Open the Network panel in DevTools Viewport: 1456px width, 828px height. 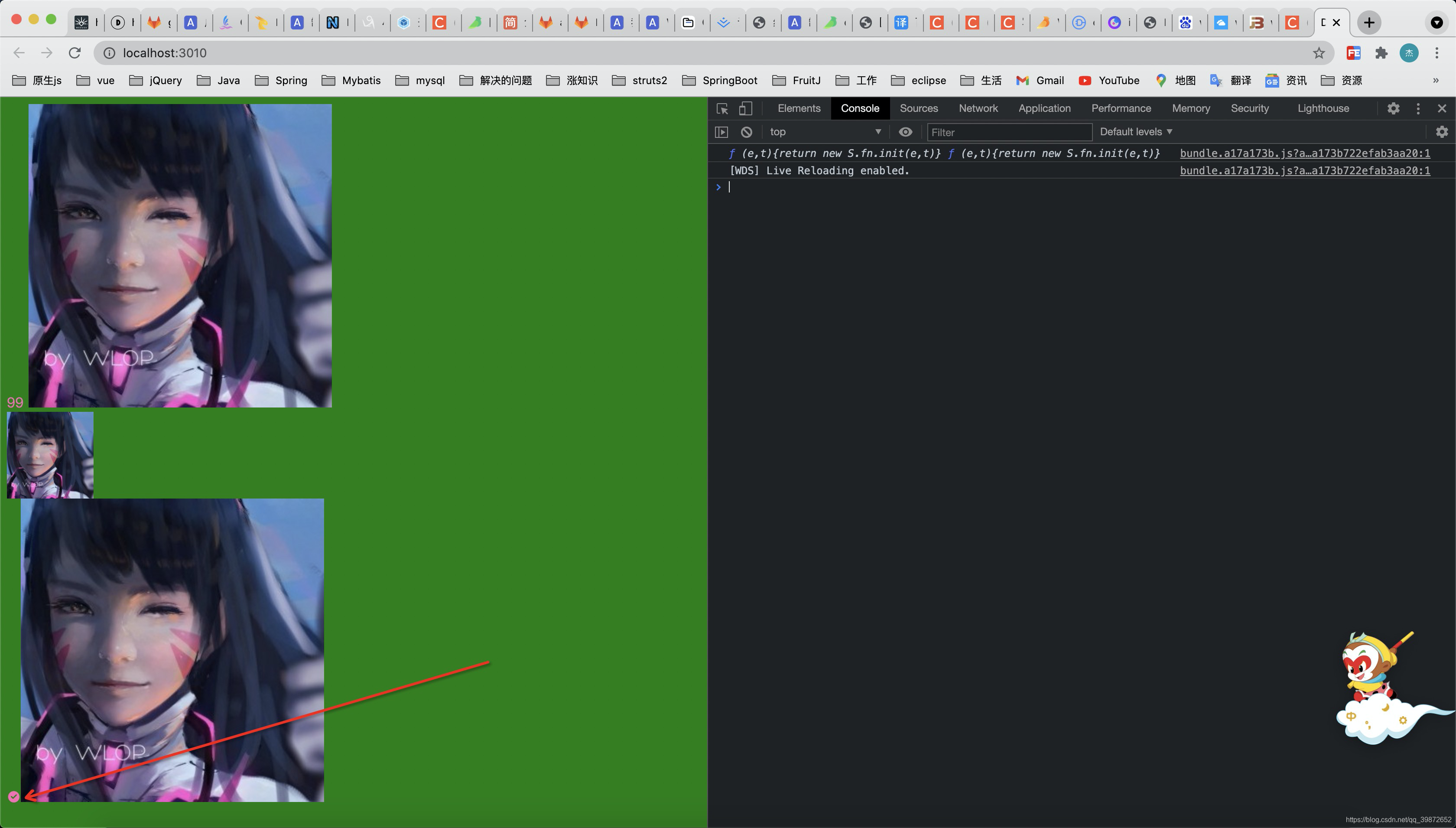pos(977,108)
